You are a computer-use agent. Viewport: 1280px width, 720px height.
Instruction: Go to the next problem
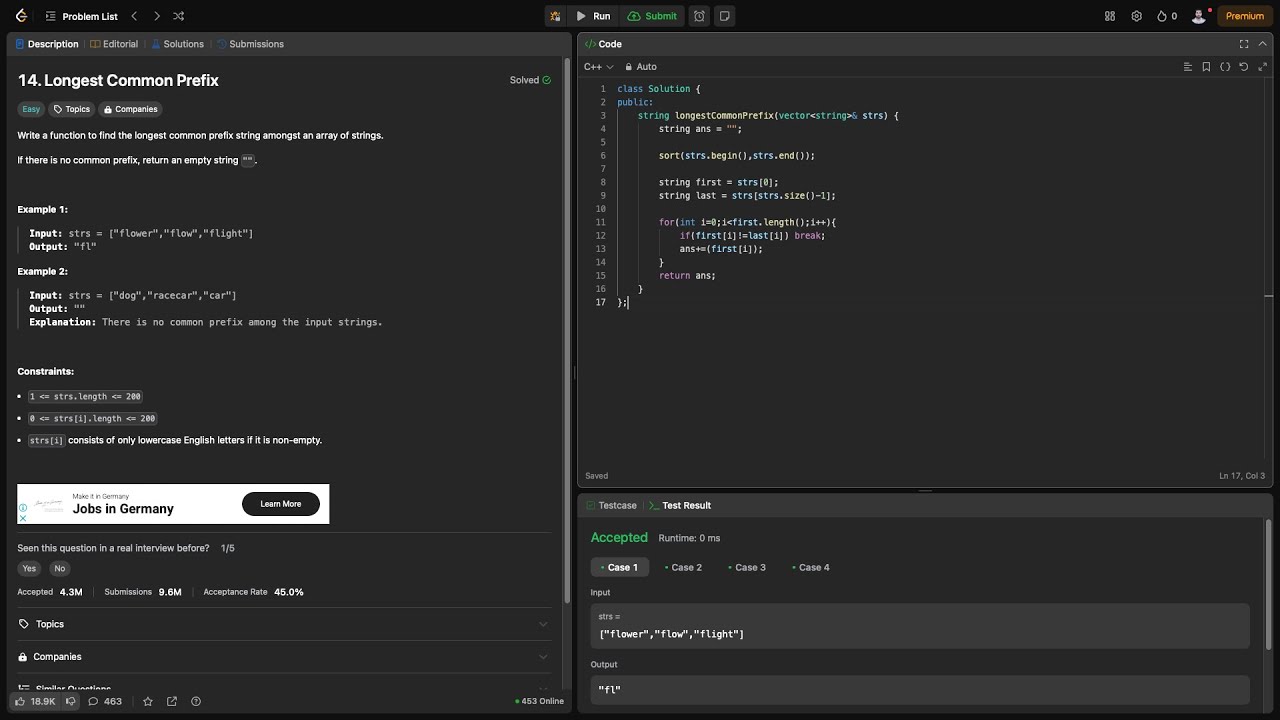(156, 16)
